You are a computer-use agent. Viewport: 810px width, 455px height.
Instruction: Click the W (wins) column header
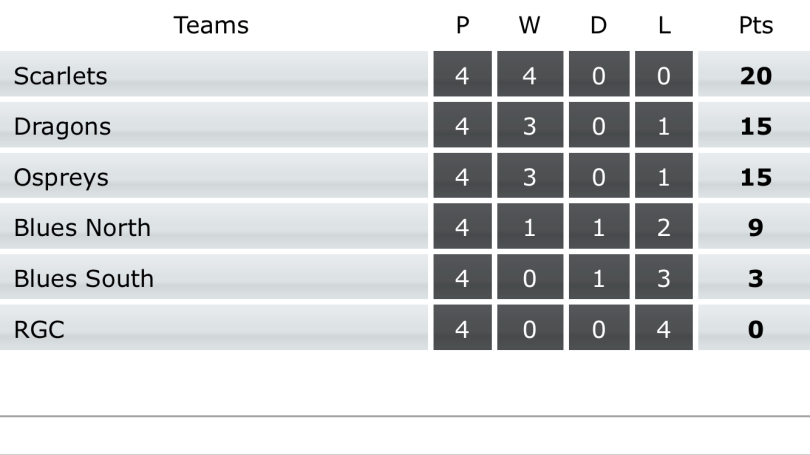(x=530, y=26)
